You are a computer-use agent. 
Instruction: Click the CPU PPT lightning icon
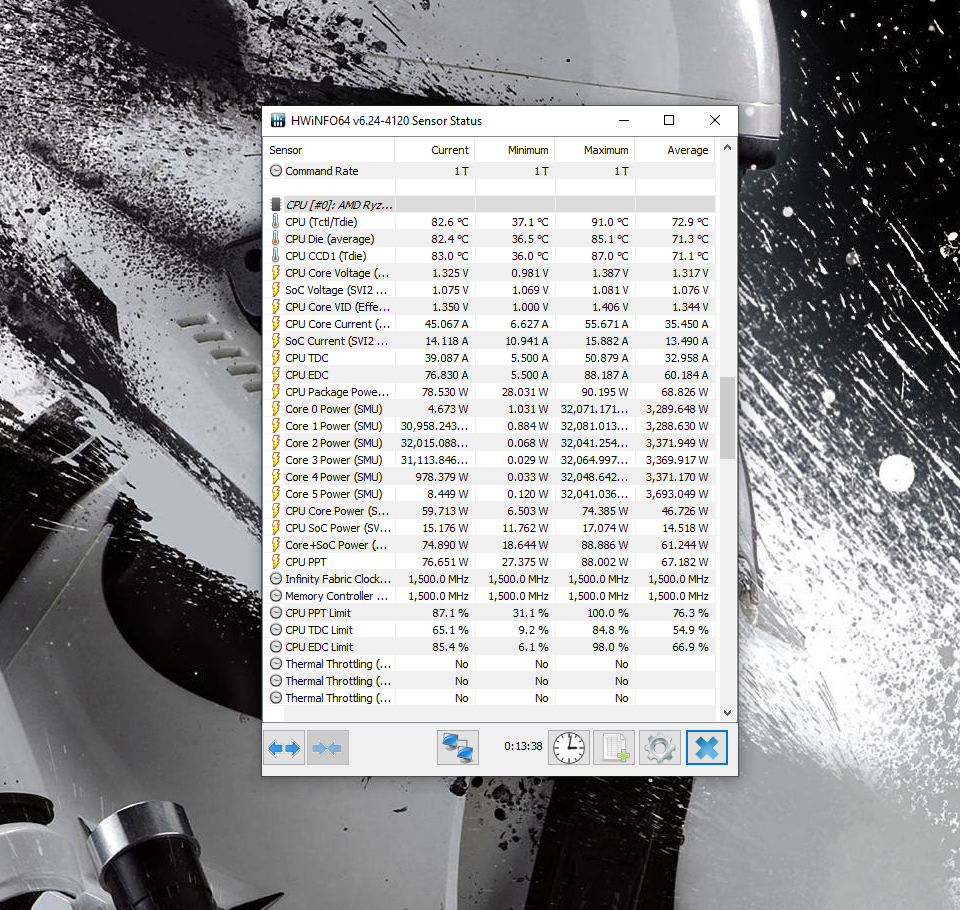point(276,562)
